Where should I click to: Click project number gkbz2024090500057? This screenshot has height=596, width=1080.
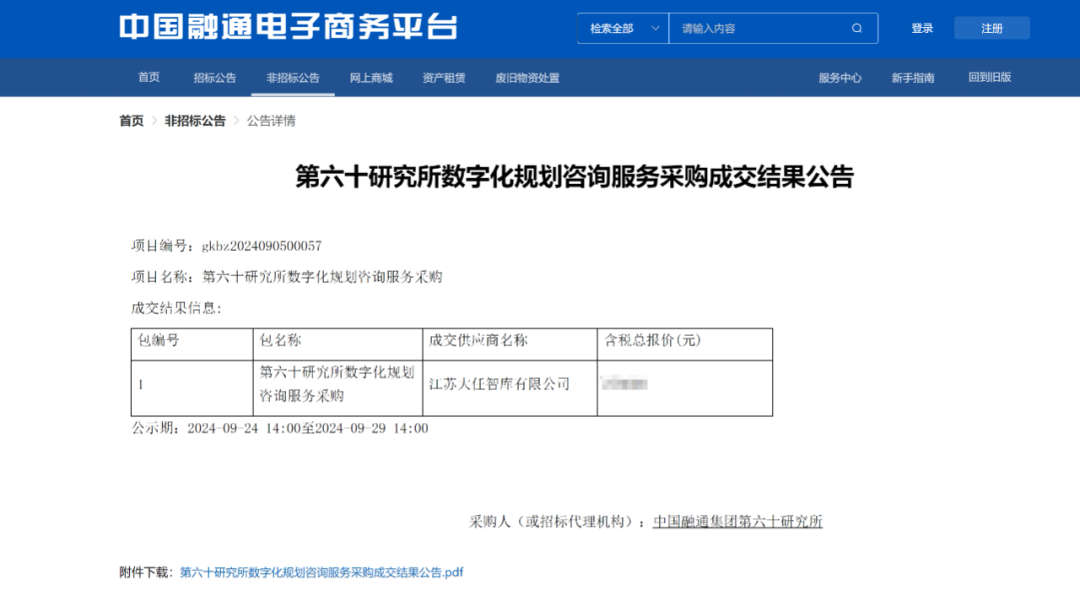coord(262,246)
